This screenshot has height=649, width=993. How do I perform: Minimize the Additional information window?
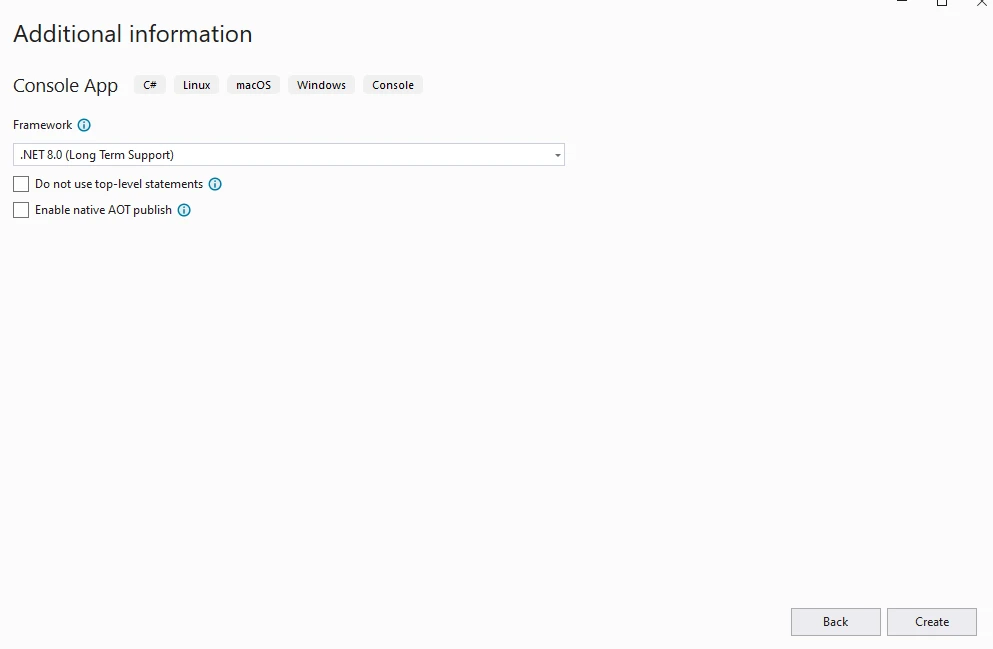click(903, 3)
